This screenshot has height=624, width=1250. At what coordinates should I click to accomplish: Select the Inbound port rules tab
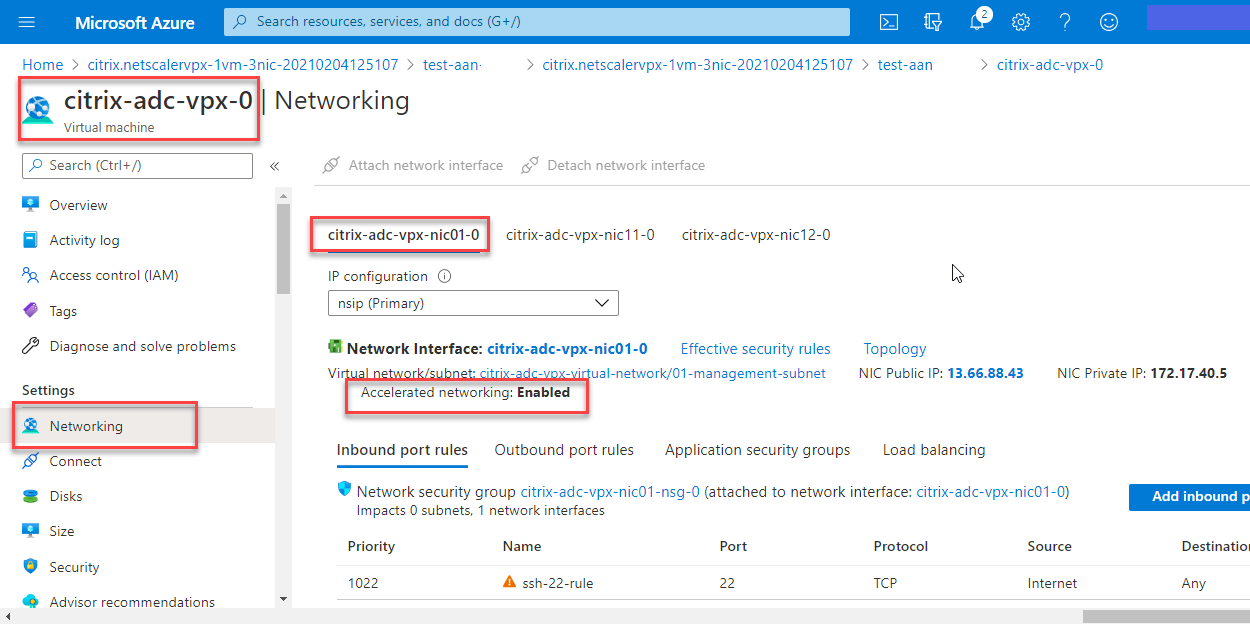coord(402,450)
